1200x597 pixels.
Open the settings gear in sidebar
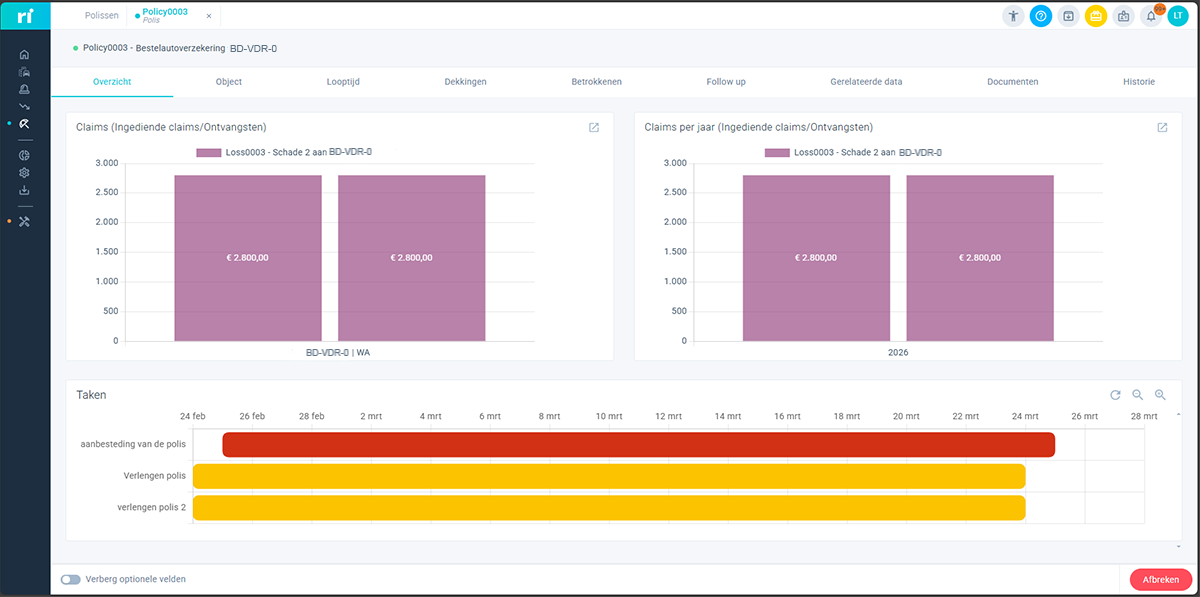tap(24, 173)
